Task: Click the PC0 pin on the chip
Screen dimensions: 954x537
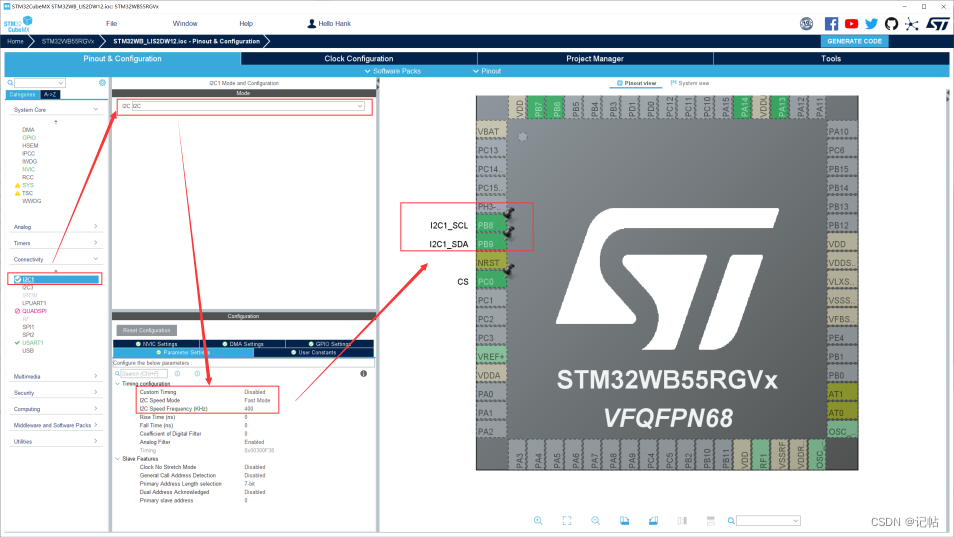Action: (x=491, y=282)
